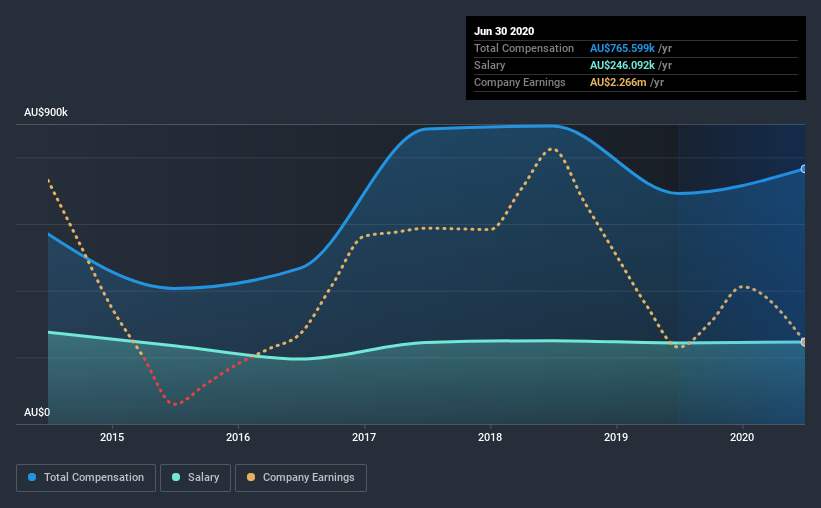Viewport: 821px width, 508px height.
Task: Select the Total Compensation endpoint marker at 2020
Action: [804, 169]
